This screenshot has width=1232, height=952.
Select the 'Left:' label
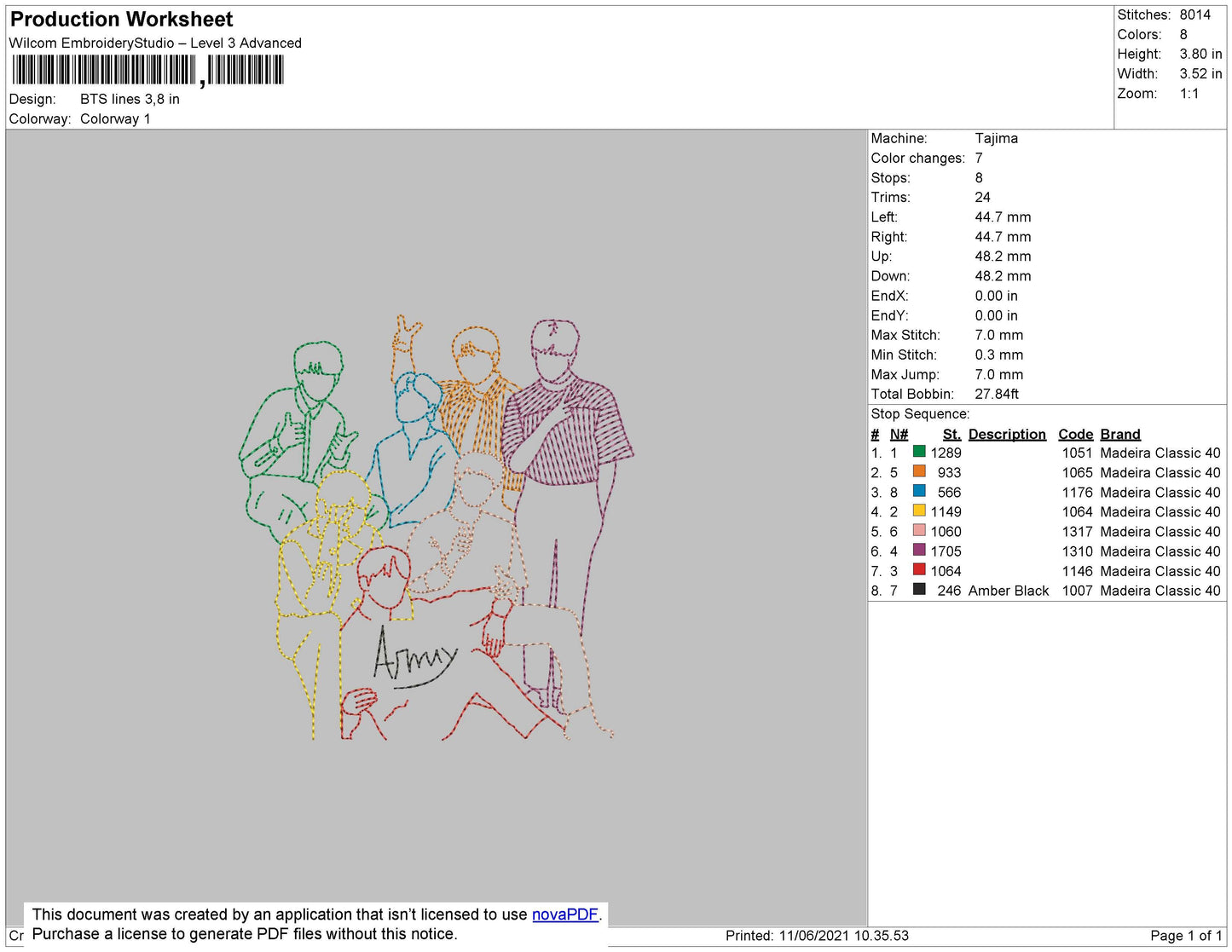[885, 217]
